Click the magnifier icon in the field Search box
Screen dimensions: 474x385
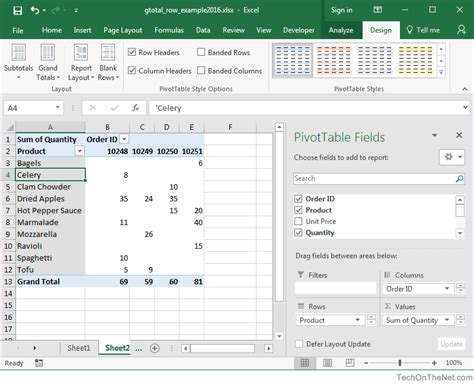tap(459, 179)
